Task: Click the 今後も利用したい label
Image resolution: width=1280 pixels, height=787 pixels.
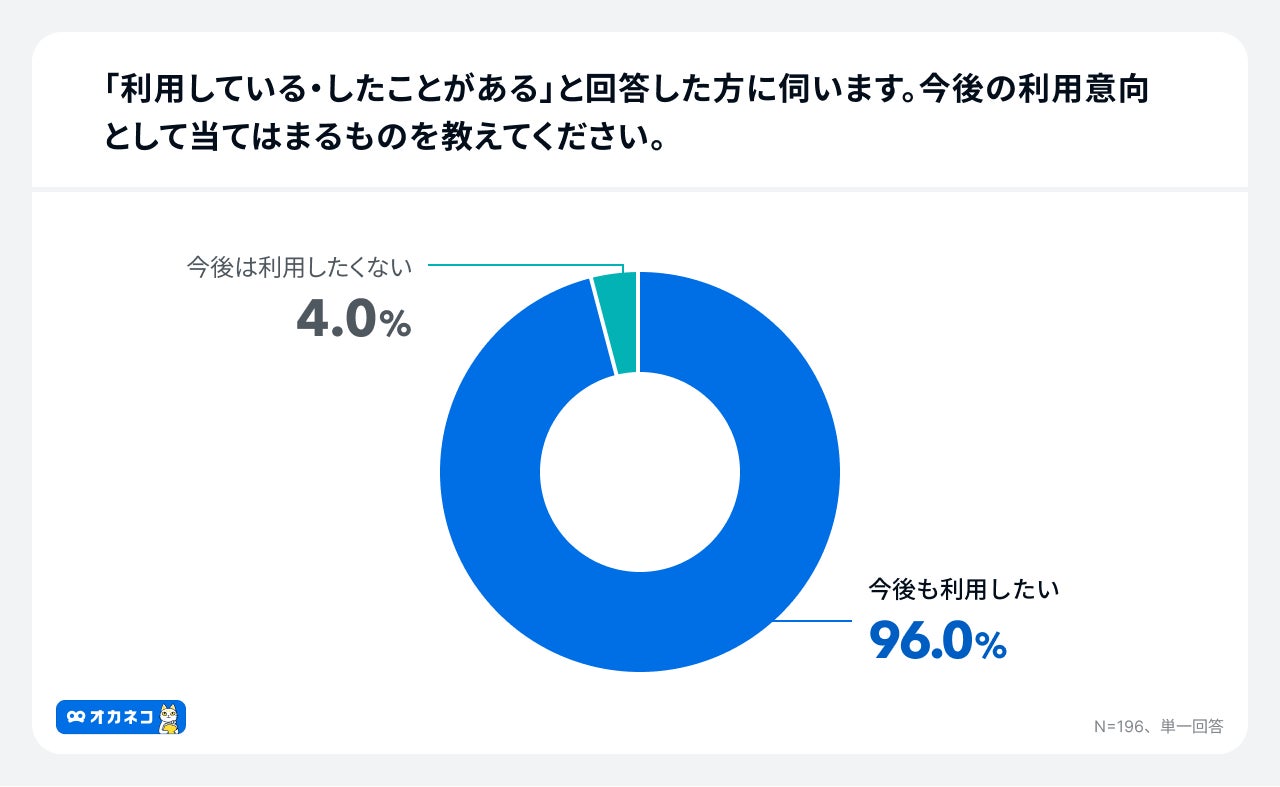Action: click(963, 589)
